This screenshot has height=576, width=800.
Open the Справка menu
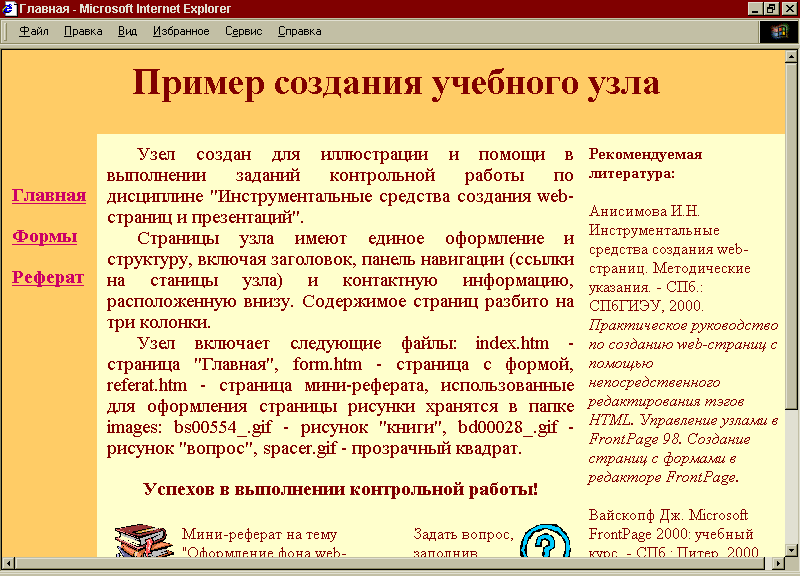[x=299, y=32]
